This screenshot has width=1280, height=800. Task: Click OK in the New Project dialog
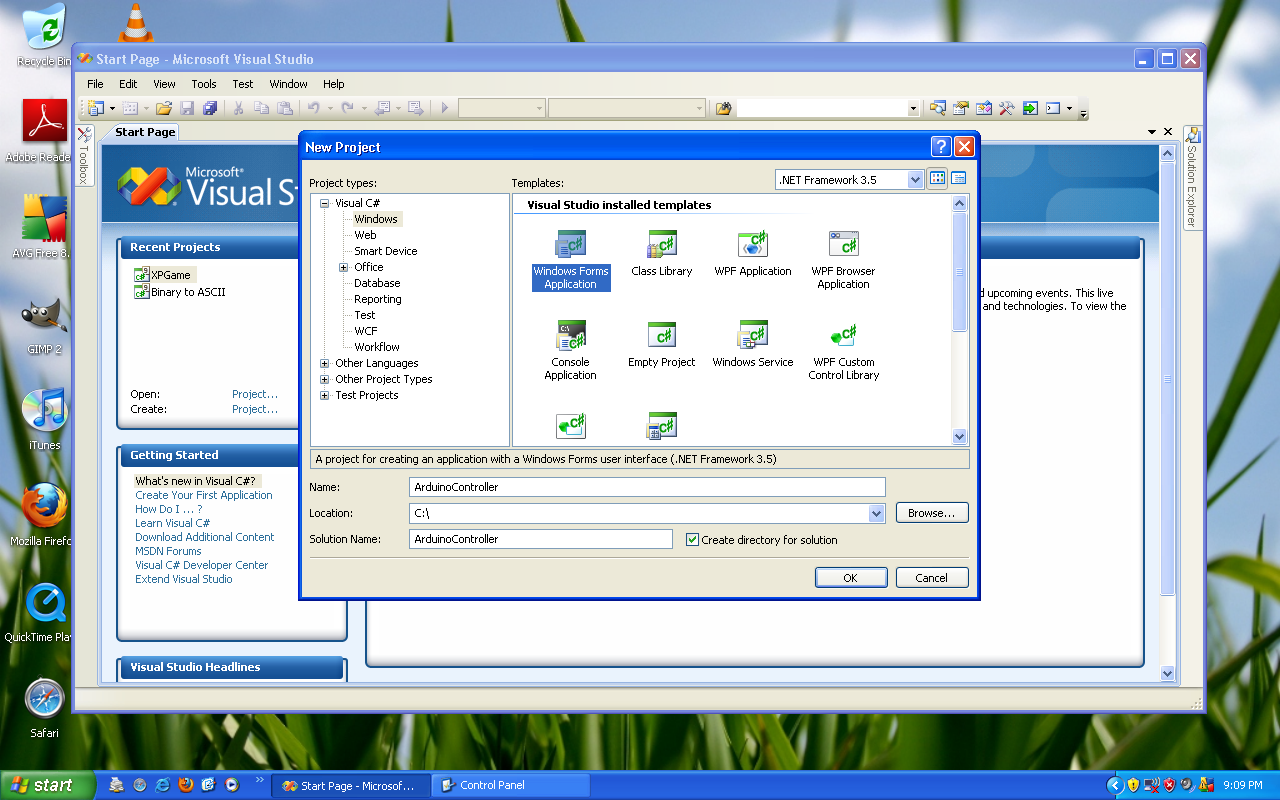point(851,577)
